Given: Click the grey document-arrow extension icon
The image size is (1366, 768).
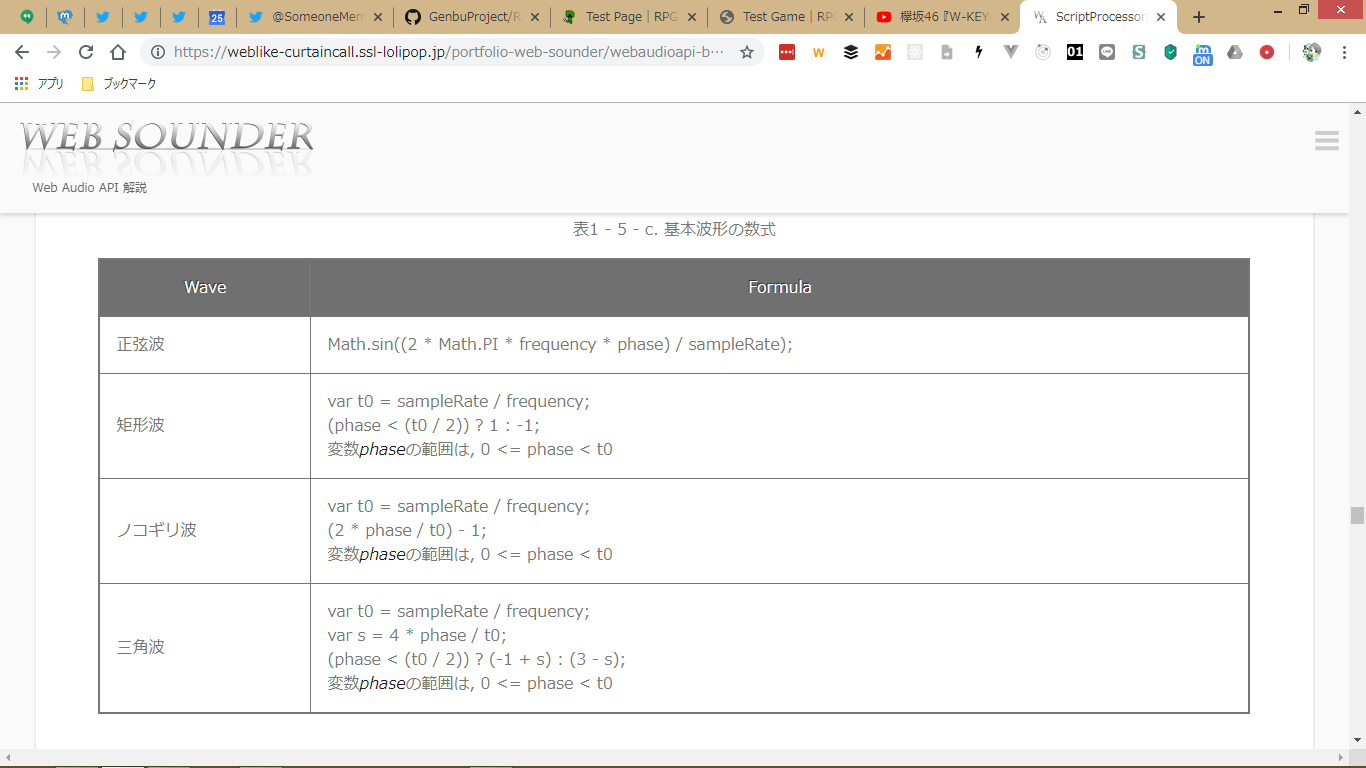Looking at the screenshot, I should (947, 52).
